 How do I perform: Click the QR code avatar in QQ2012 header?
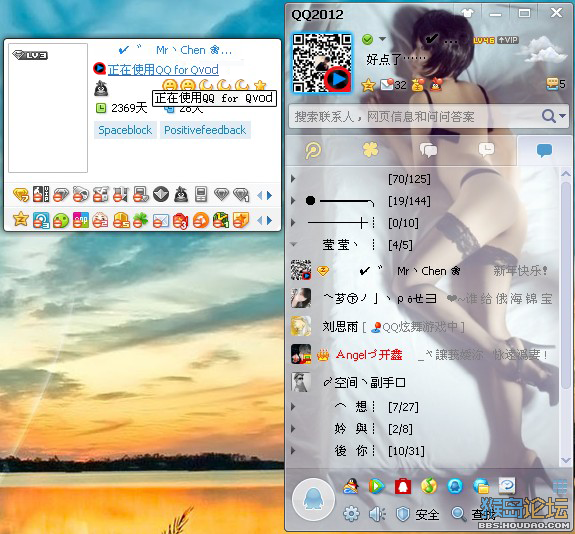[x=322, y=63]
